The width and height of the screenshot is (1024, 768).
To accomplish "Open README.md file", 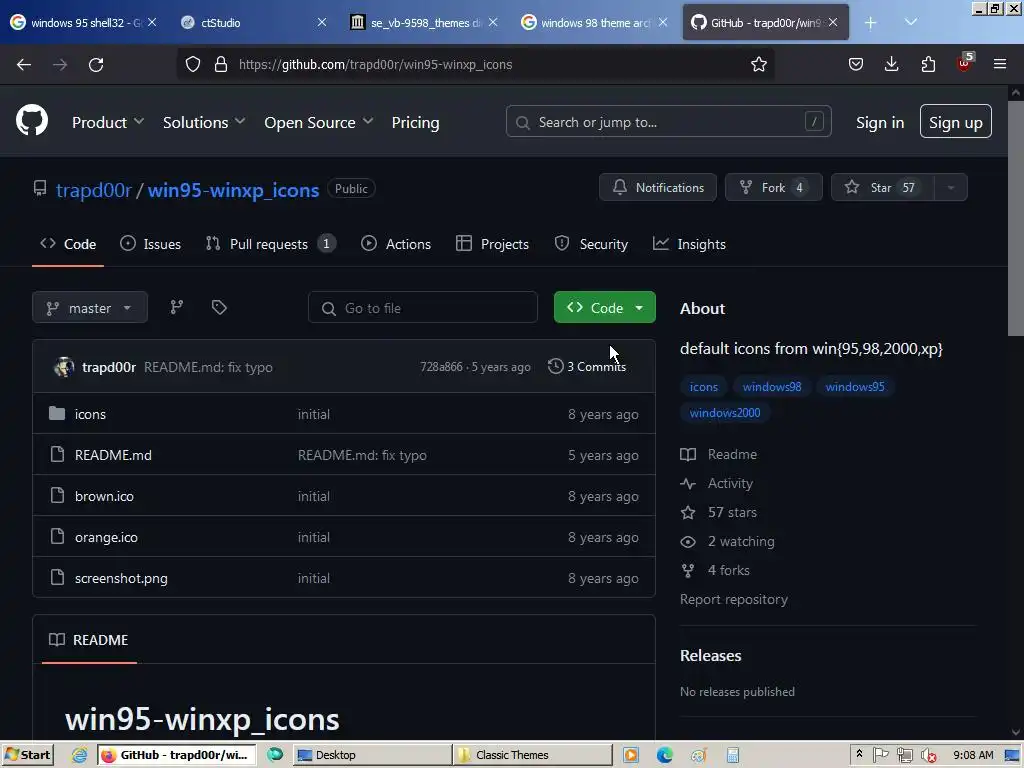I will click(113, 455).
